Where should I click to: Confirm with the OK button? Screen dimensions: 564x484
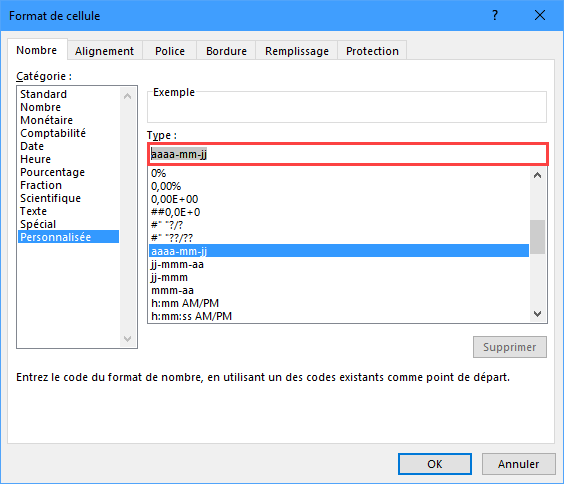click(x=435, y=464)
